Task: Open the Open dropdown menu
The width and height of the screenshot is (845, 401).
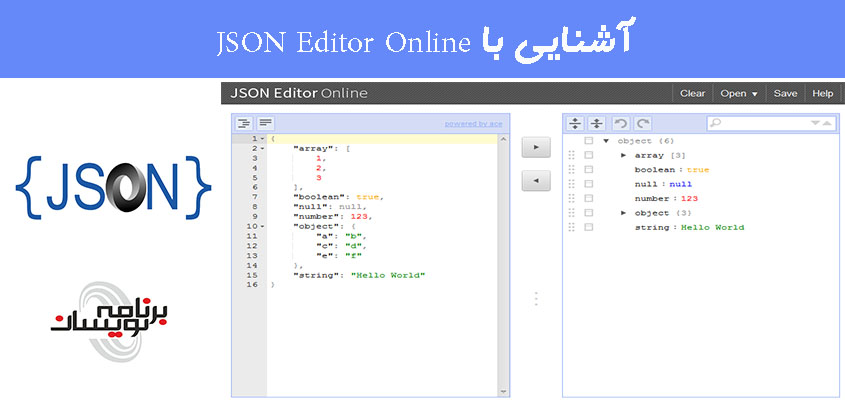Action: coord(739,93)
